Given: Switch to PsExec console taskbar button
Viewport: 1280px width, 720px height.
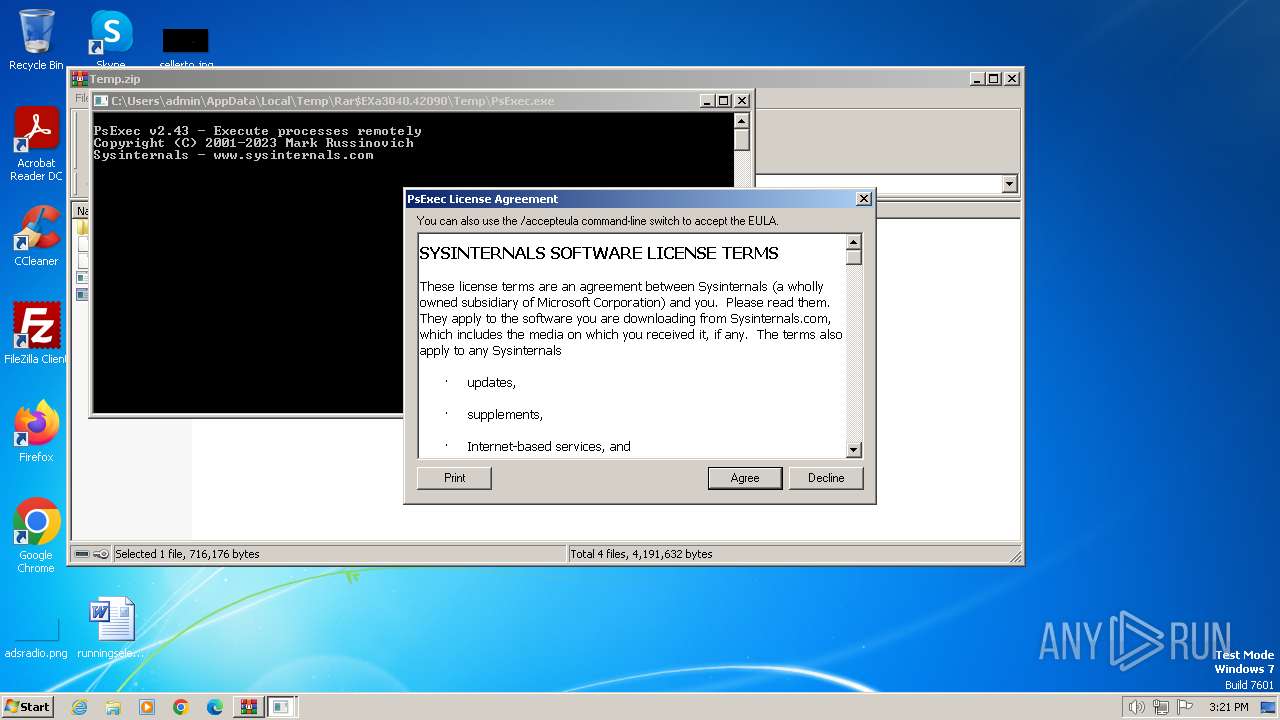Looking at the screenshot, I should 282,707.
